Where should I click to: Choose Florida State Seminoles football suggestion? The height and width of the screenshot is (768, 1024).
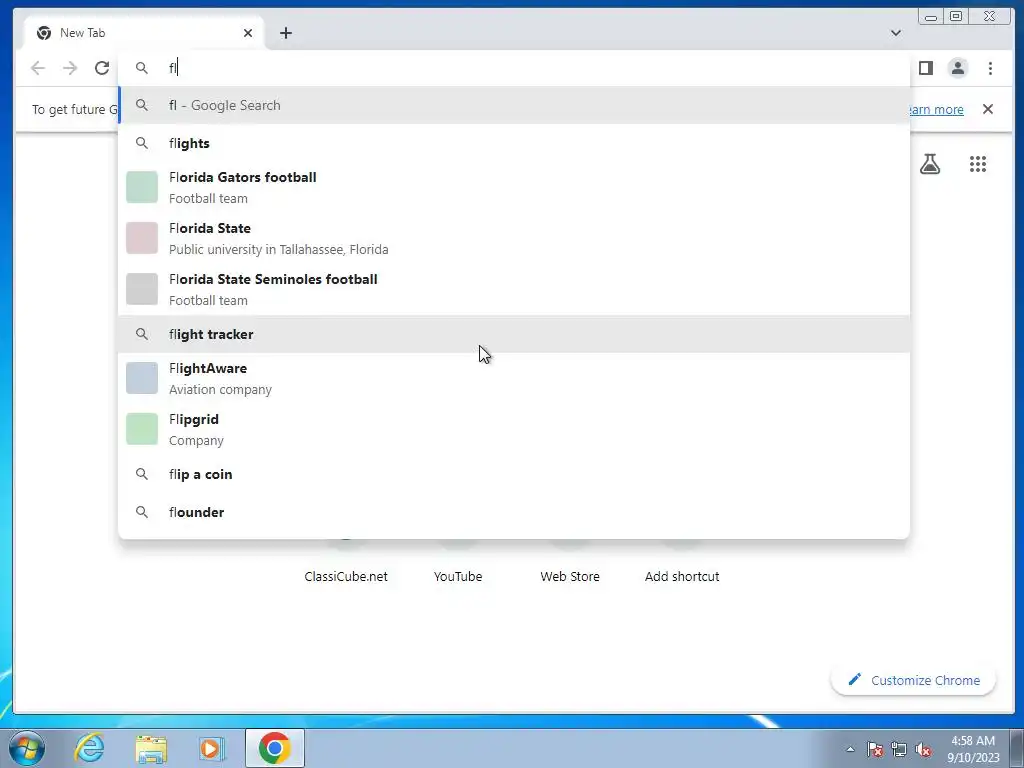514,289
